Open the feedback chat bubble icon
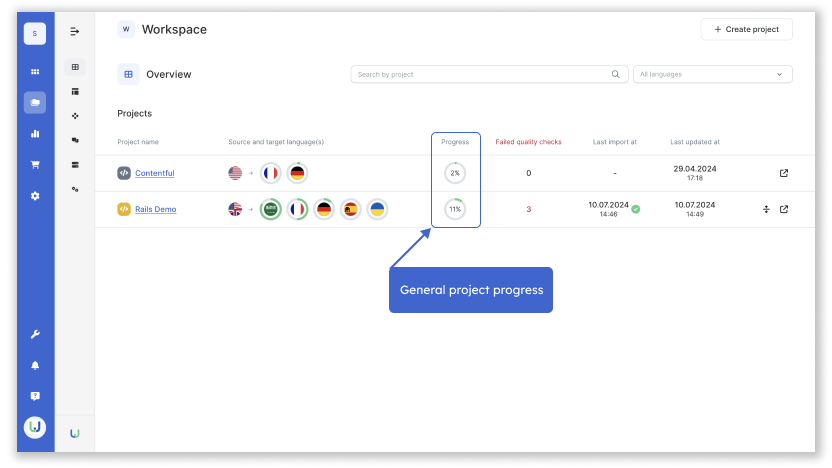 click(35, 396)
